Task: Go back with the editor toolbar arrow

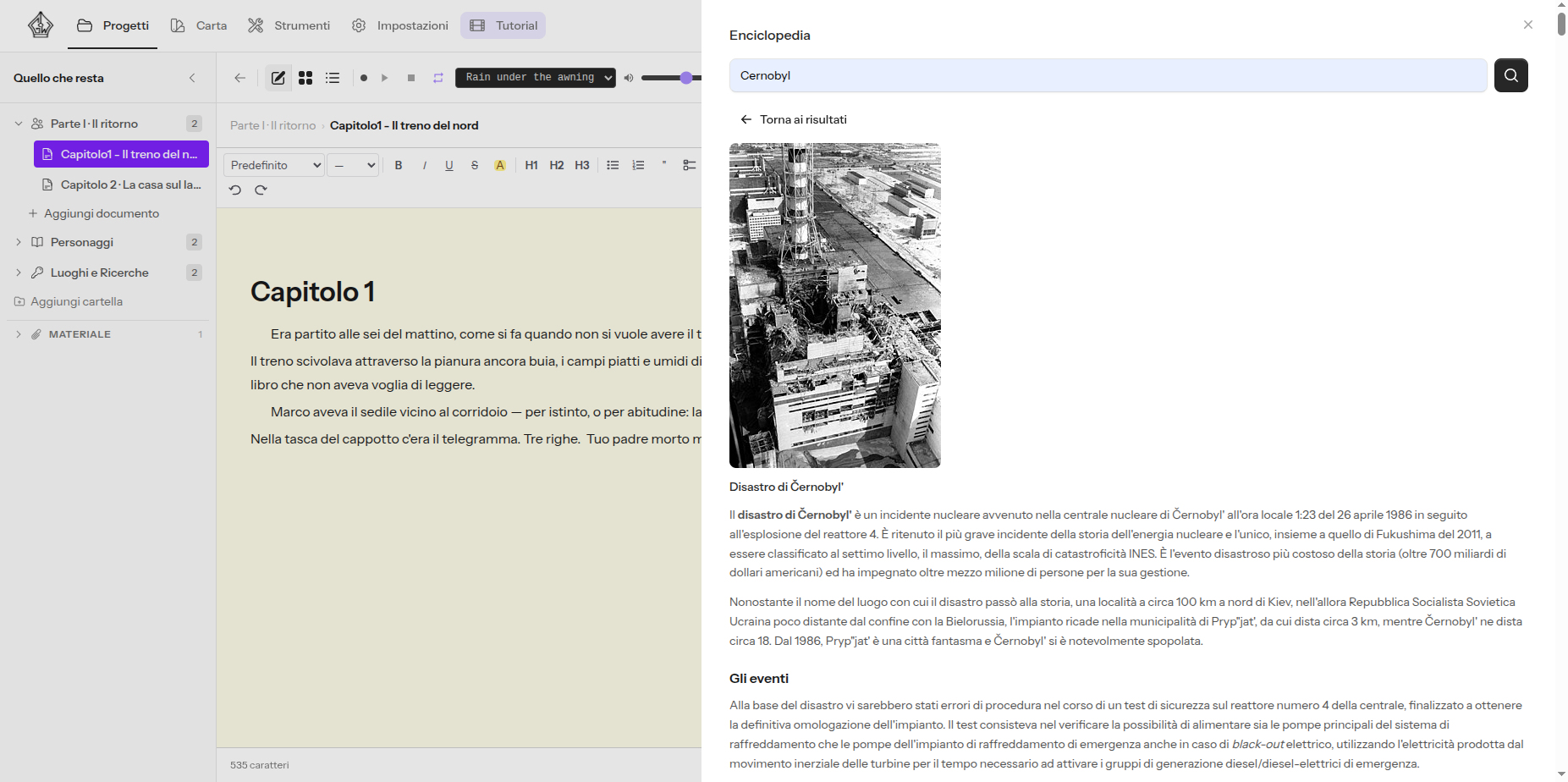Action: point(240,78)
